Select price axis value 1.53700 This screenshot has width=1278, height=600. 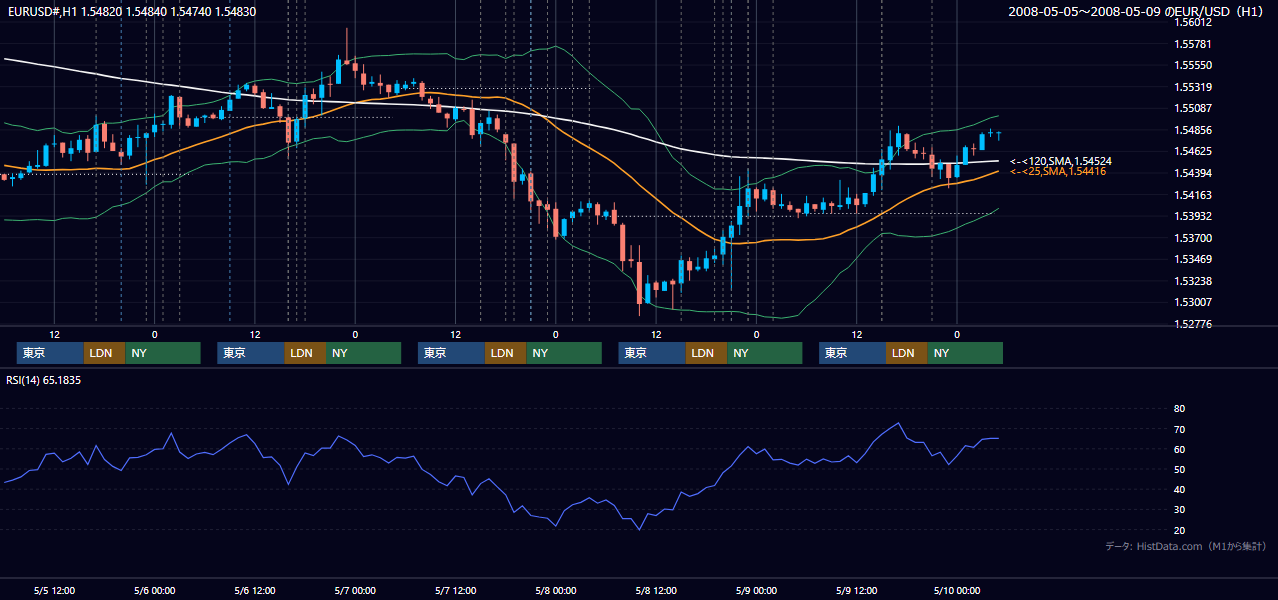[x=1193, y=238]
